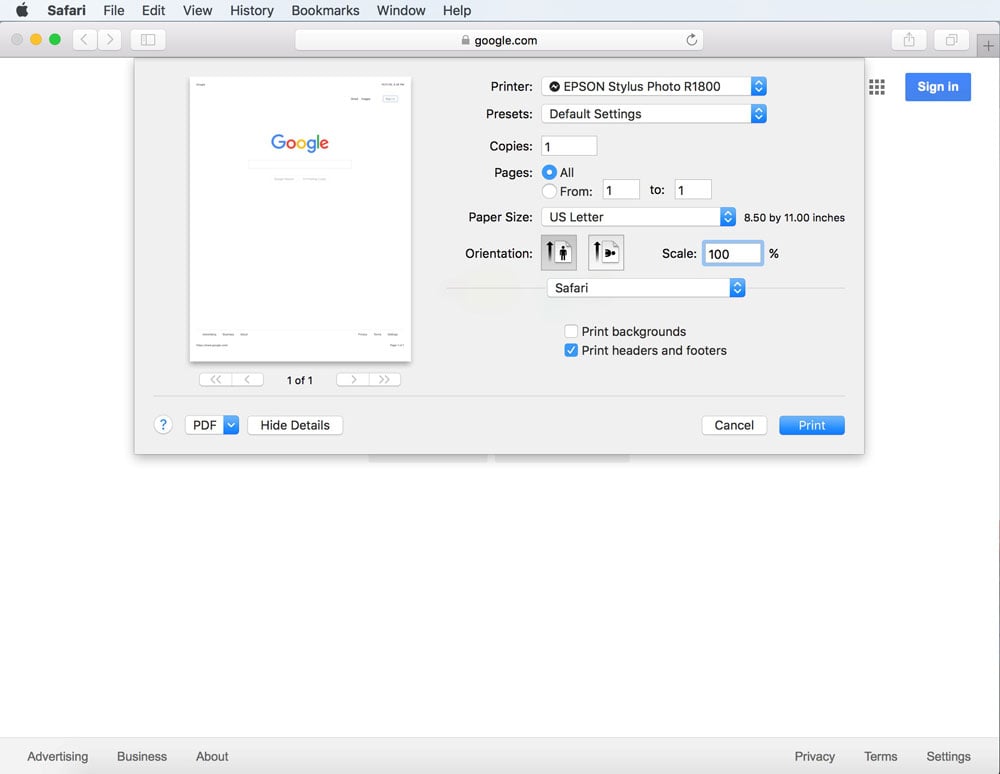Jump to first preview page

coord(216,379)
